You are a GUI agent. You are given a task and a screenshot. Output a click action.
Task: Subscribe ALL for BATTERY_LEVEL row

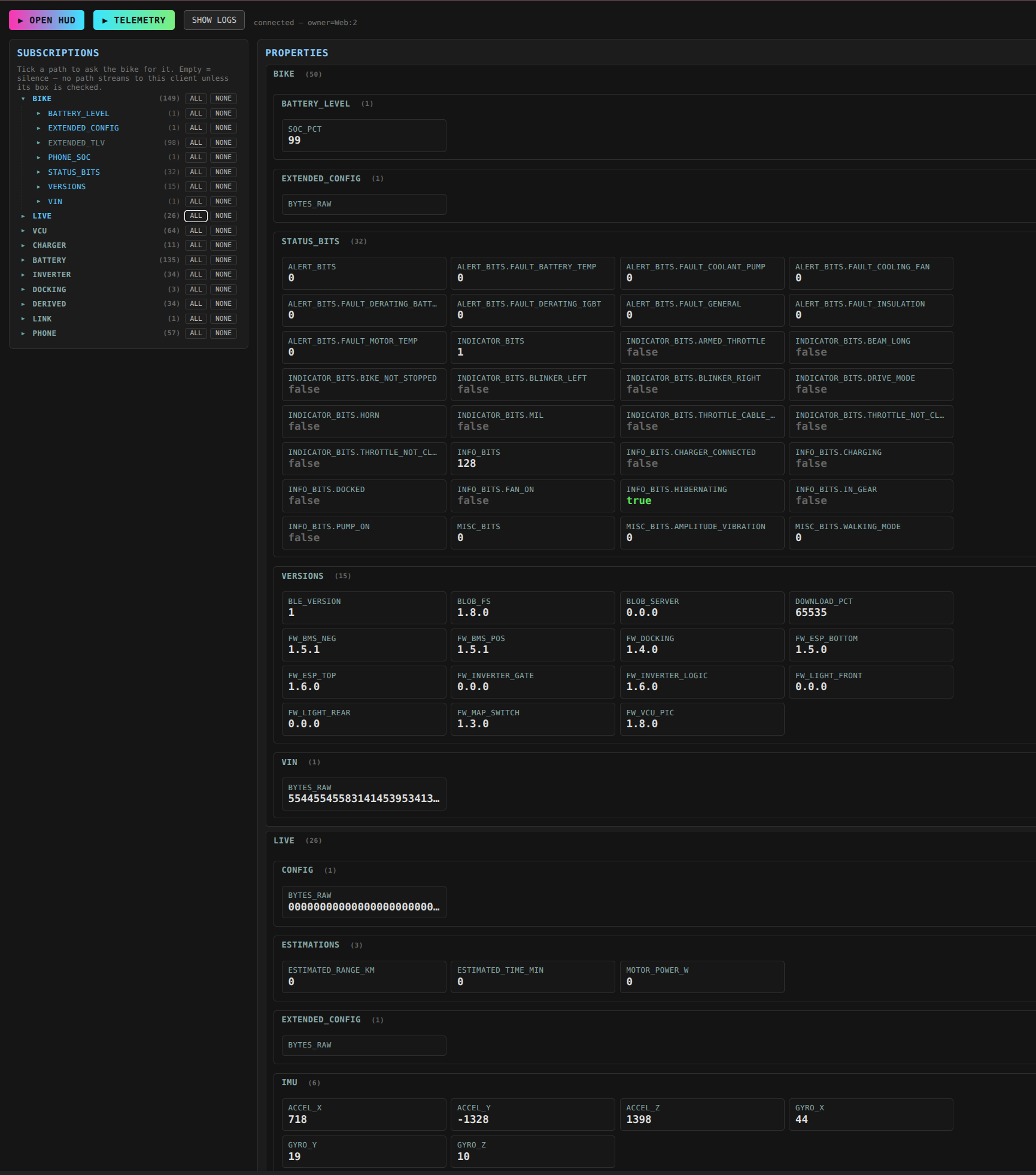196,114
